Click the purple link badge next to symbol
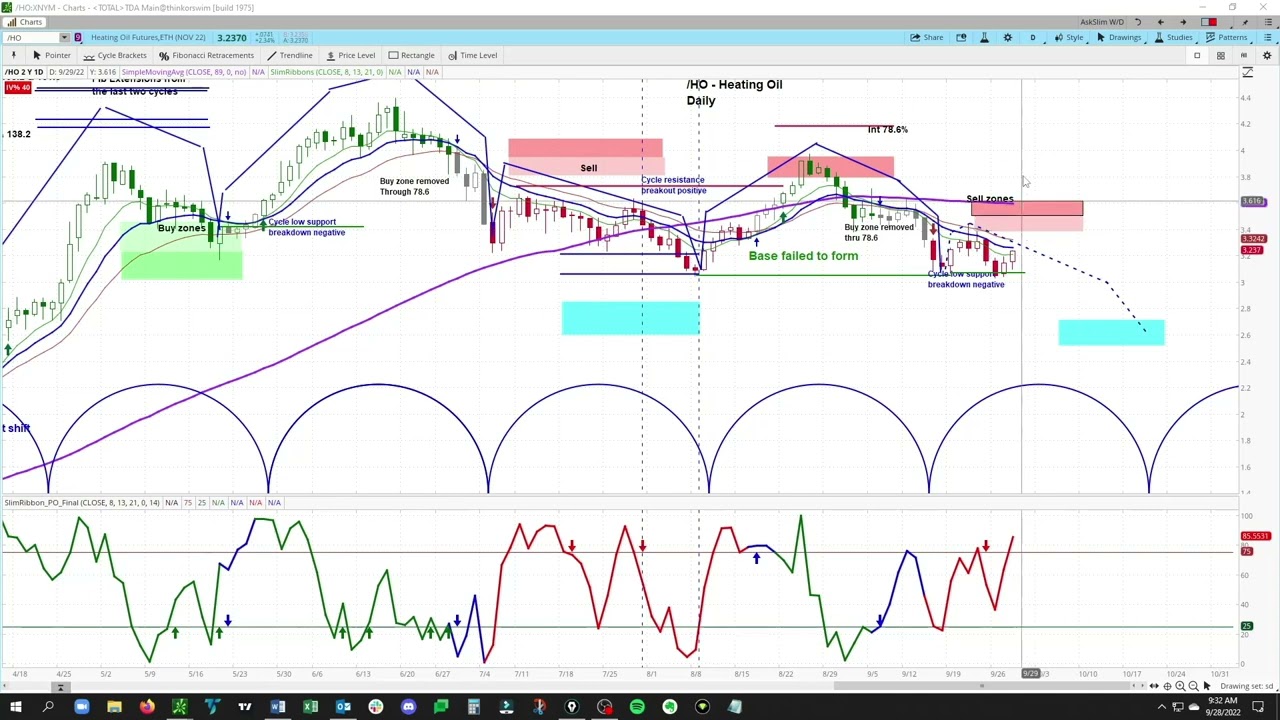This screenshot has width=1280, height=720. click(x=78, y=38)
